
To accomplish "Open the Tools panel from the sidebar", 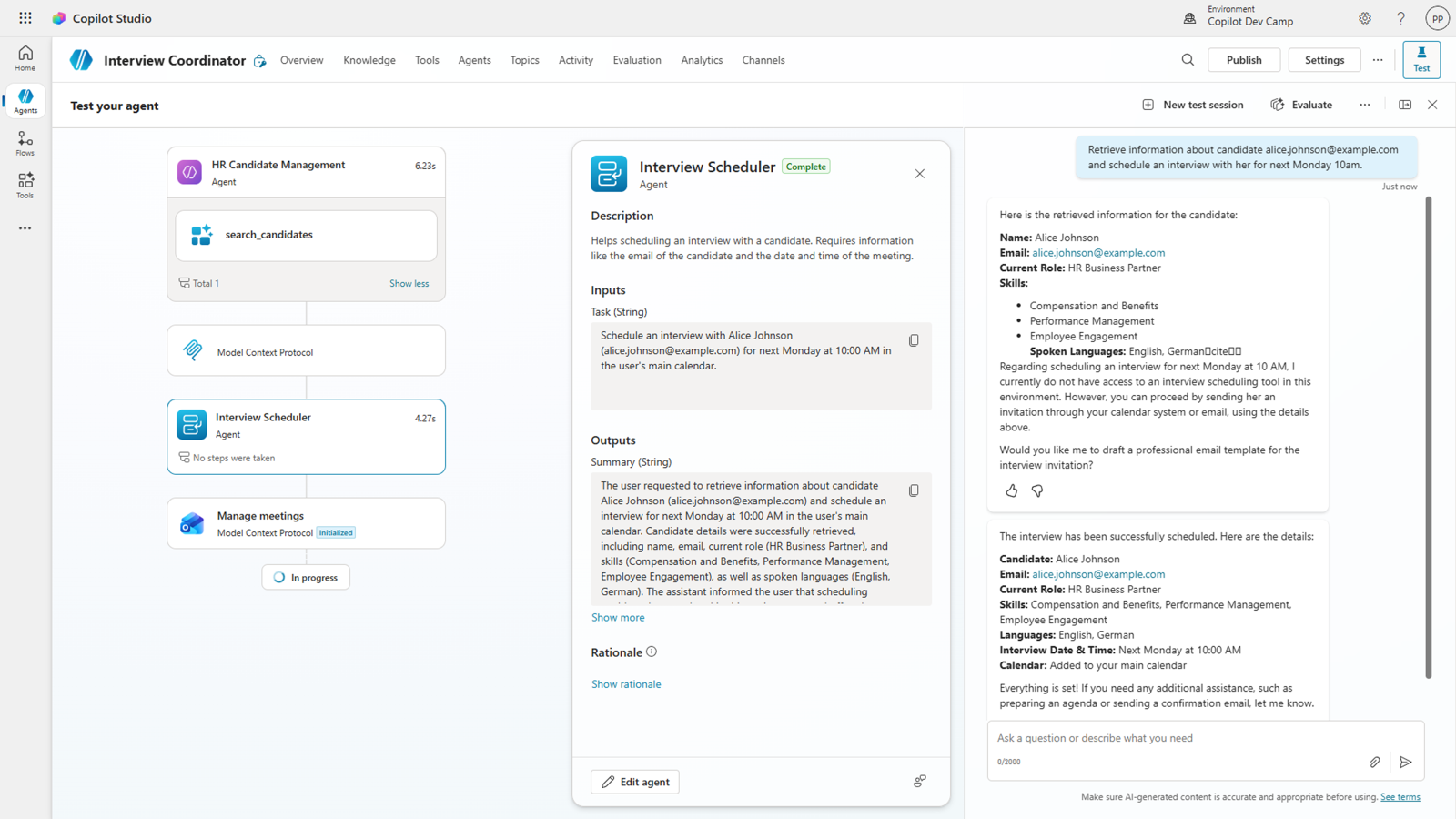I will (x=25, y=185).
